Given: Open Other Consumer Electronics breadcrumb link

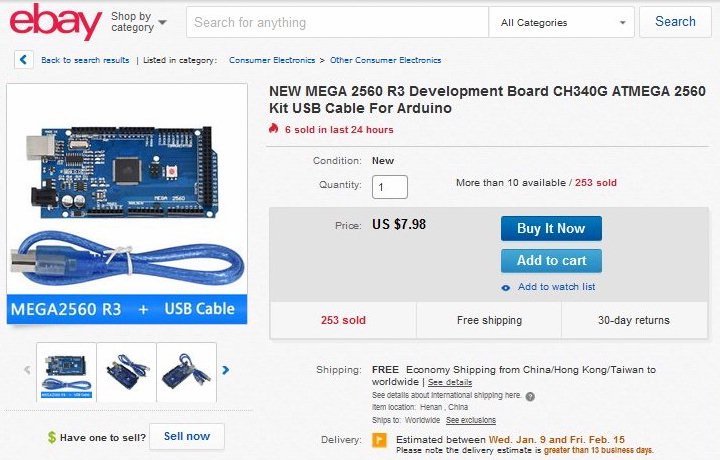Looking at the screenshot, I should [x=385, y=60].
